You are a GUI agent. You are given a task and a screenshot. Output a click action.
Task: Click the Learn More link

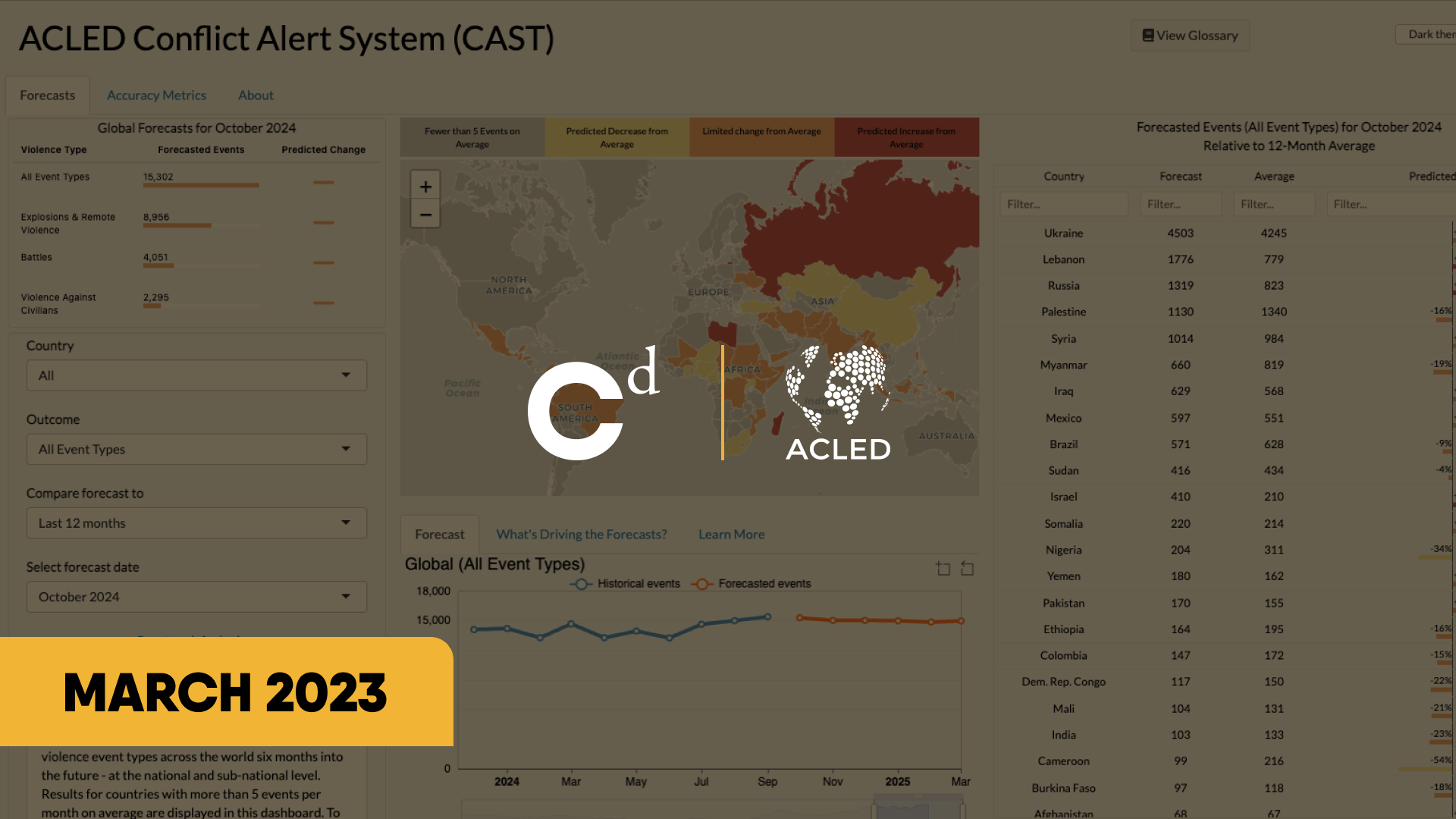(731, 535)
